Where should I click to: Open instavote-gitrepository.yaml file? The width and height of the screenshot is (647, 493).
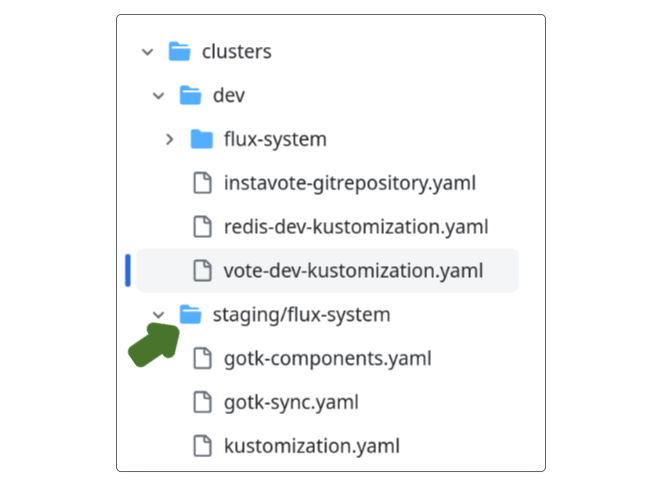pos(349,183)
